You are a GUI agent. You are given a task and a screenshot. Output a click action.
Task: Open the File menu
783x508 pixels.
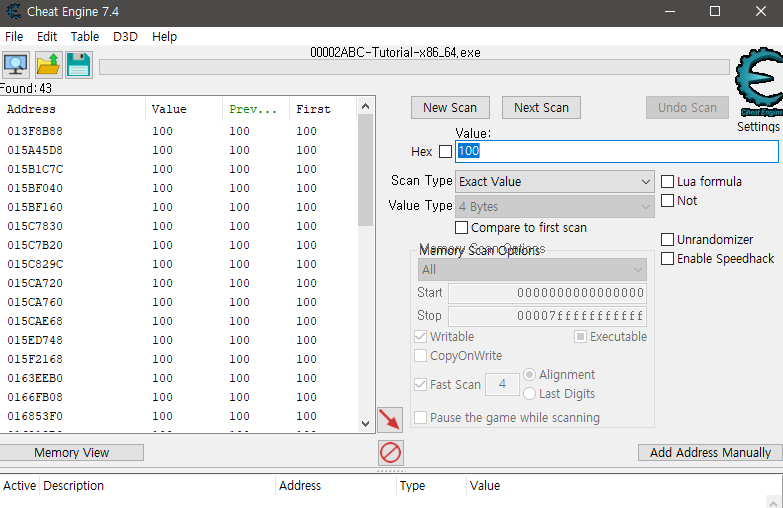click(x=14, y=36)
